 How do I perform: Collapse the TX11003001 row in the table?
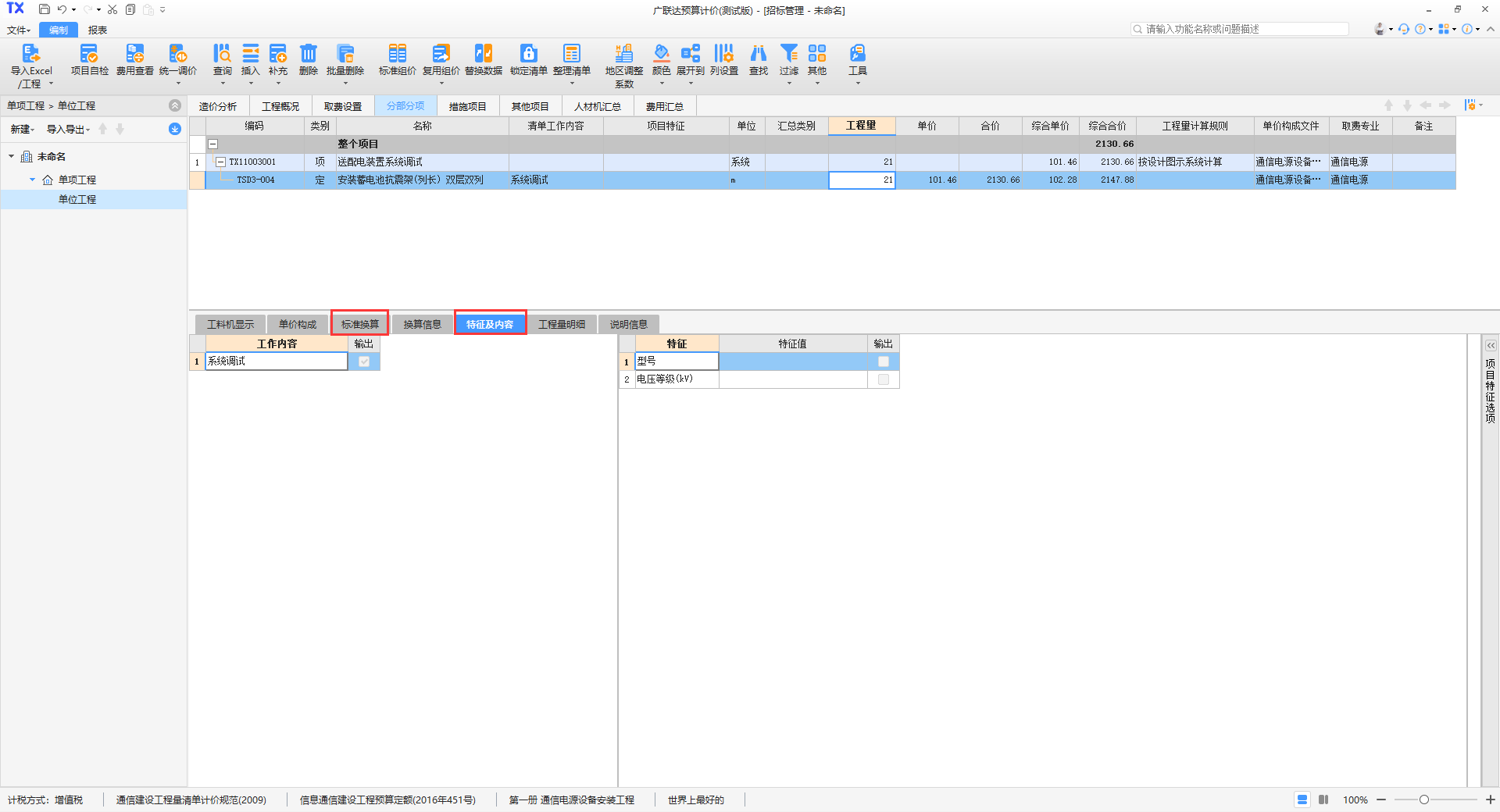pos(220,162)
